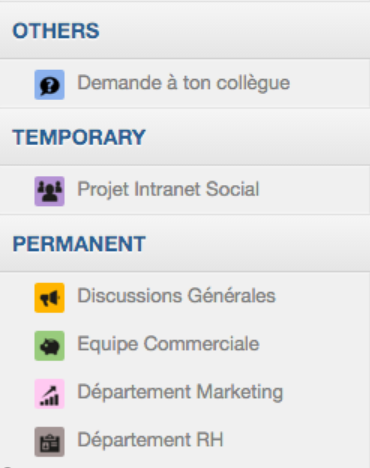Image resolution: width=370 pixels, height=468 pixels.
Task: Click empty row area beside Département RH
Action: click(x=297, y=440)
